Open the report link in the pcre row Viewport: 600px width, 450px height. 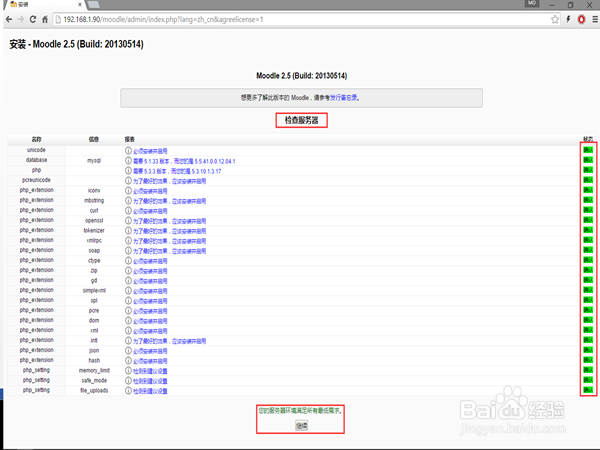(150, 311)
